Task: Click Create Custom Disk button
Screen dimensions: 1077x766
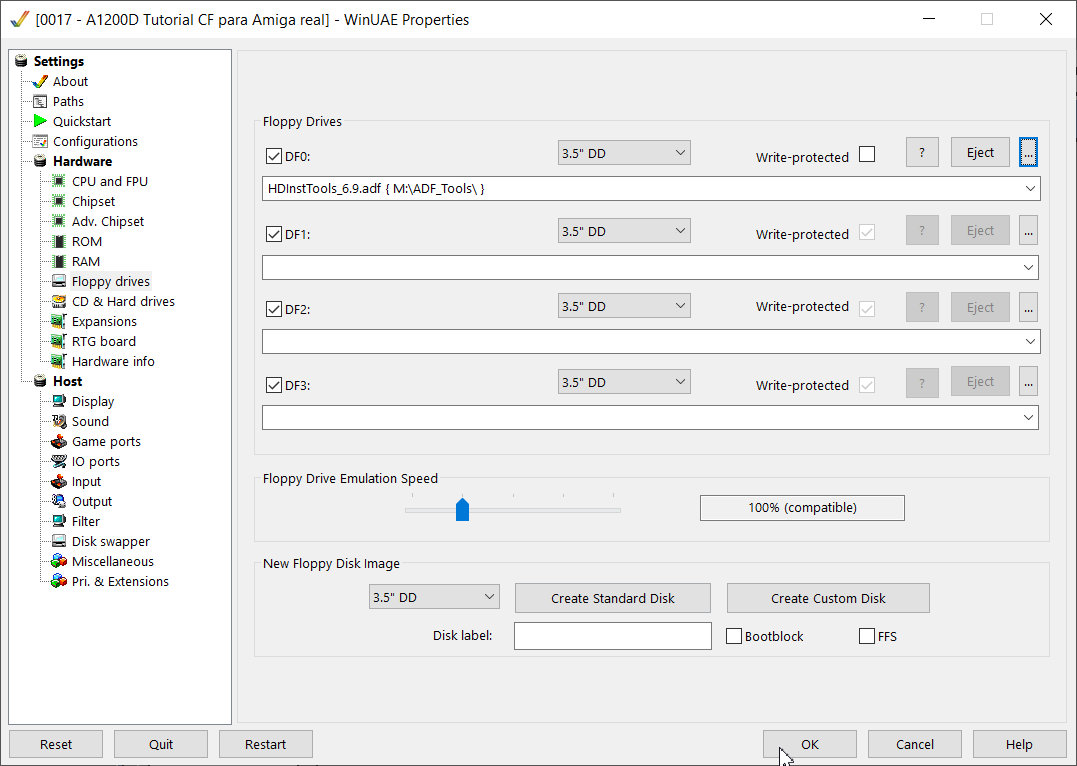Action: pos(828,598)
